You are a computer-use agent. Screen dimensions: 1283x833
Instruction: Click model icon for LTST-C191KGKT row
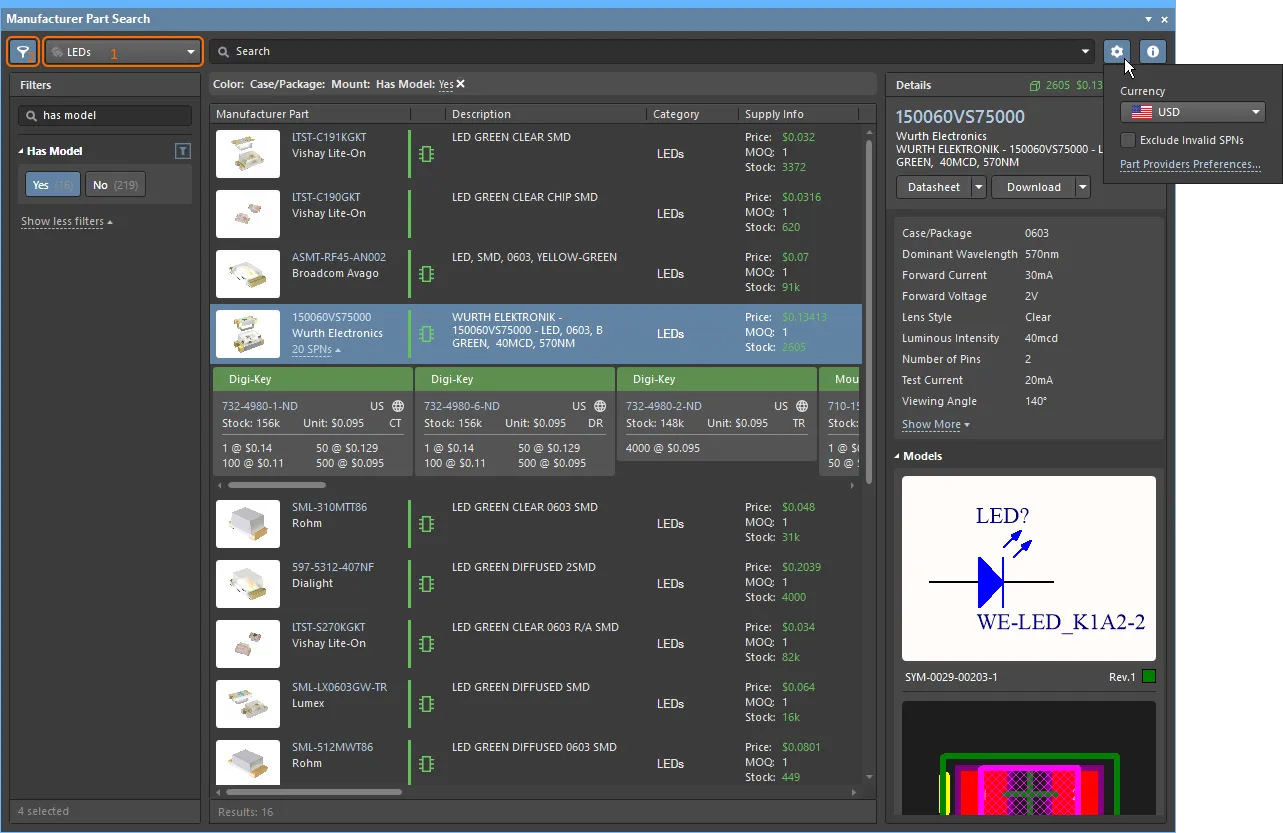426,154
